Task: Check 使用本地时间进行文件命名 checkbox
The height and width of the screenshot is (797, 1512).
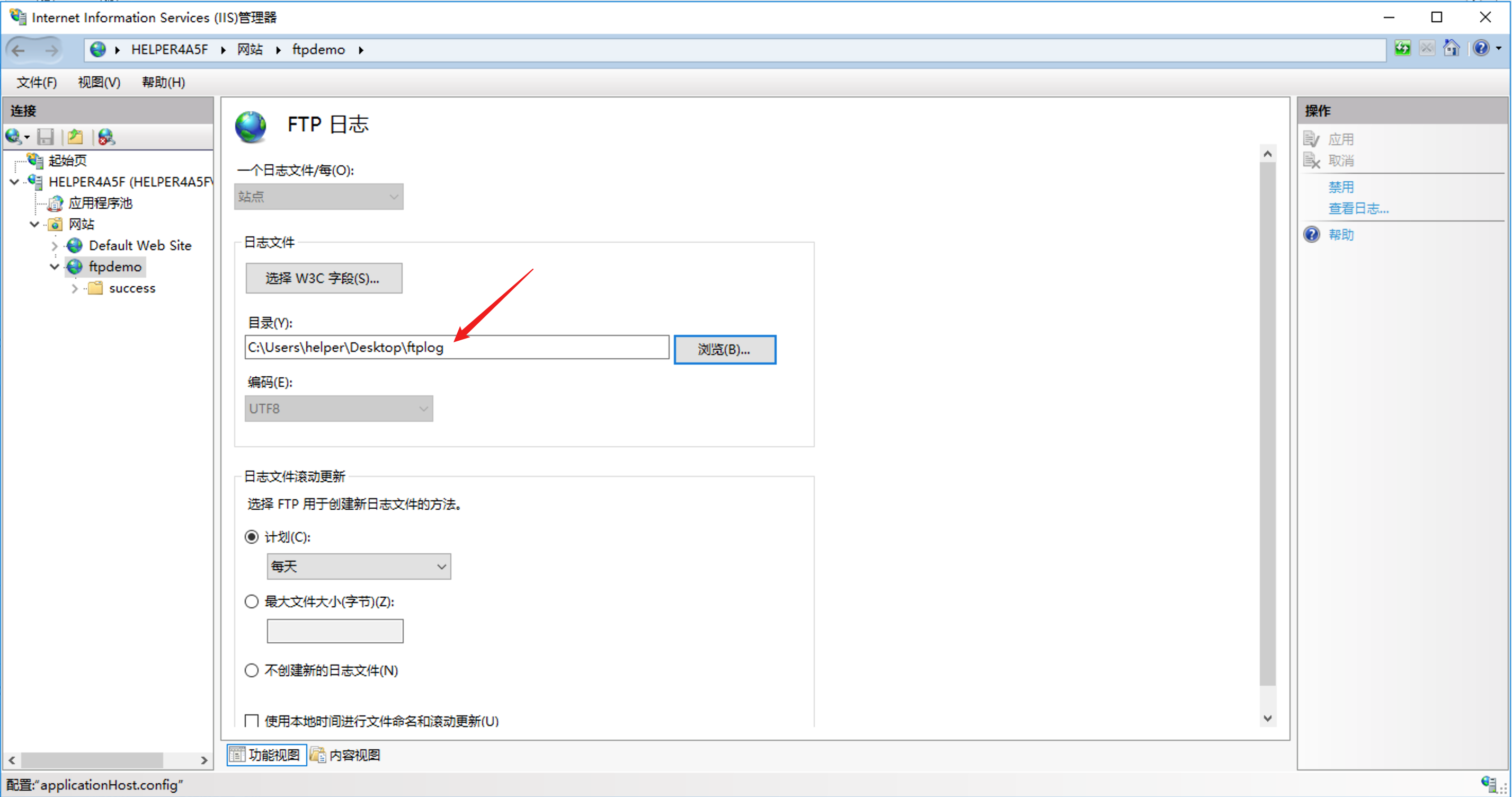Action: (251, 721)
